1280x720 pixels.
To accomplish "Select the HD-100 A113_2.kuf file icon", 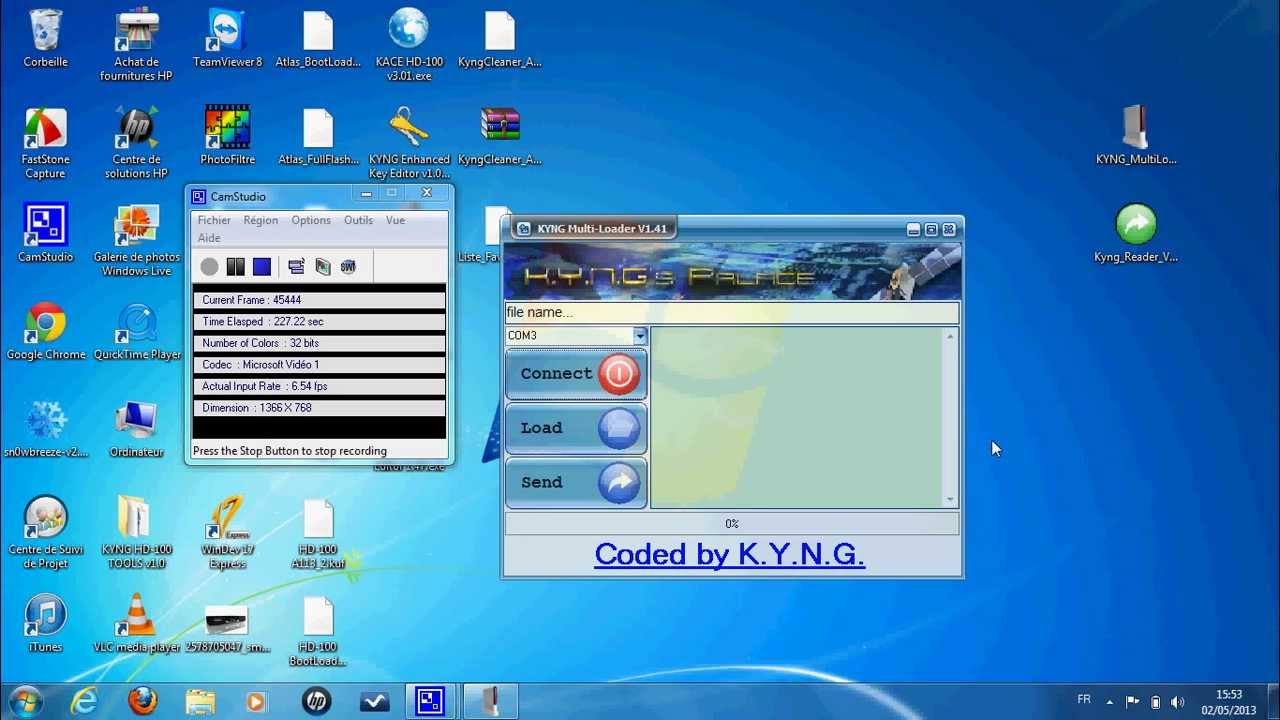I will pos(318,534).
